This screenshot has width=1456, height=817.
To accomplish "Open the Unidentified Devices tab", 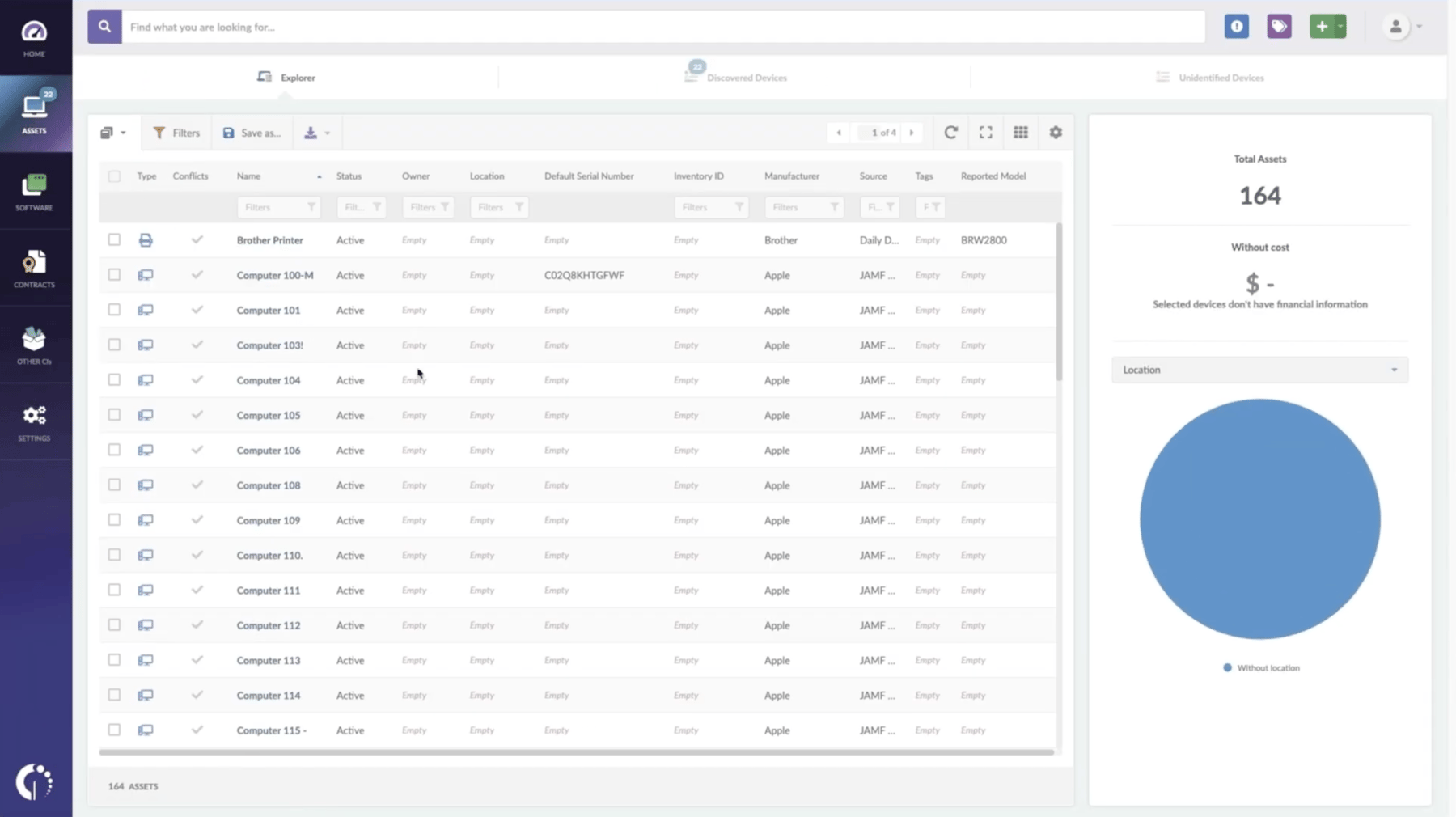I will 1221,77.
